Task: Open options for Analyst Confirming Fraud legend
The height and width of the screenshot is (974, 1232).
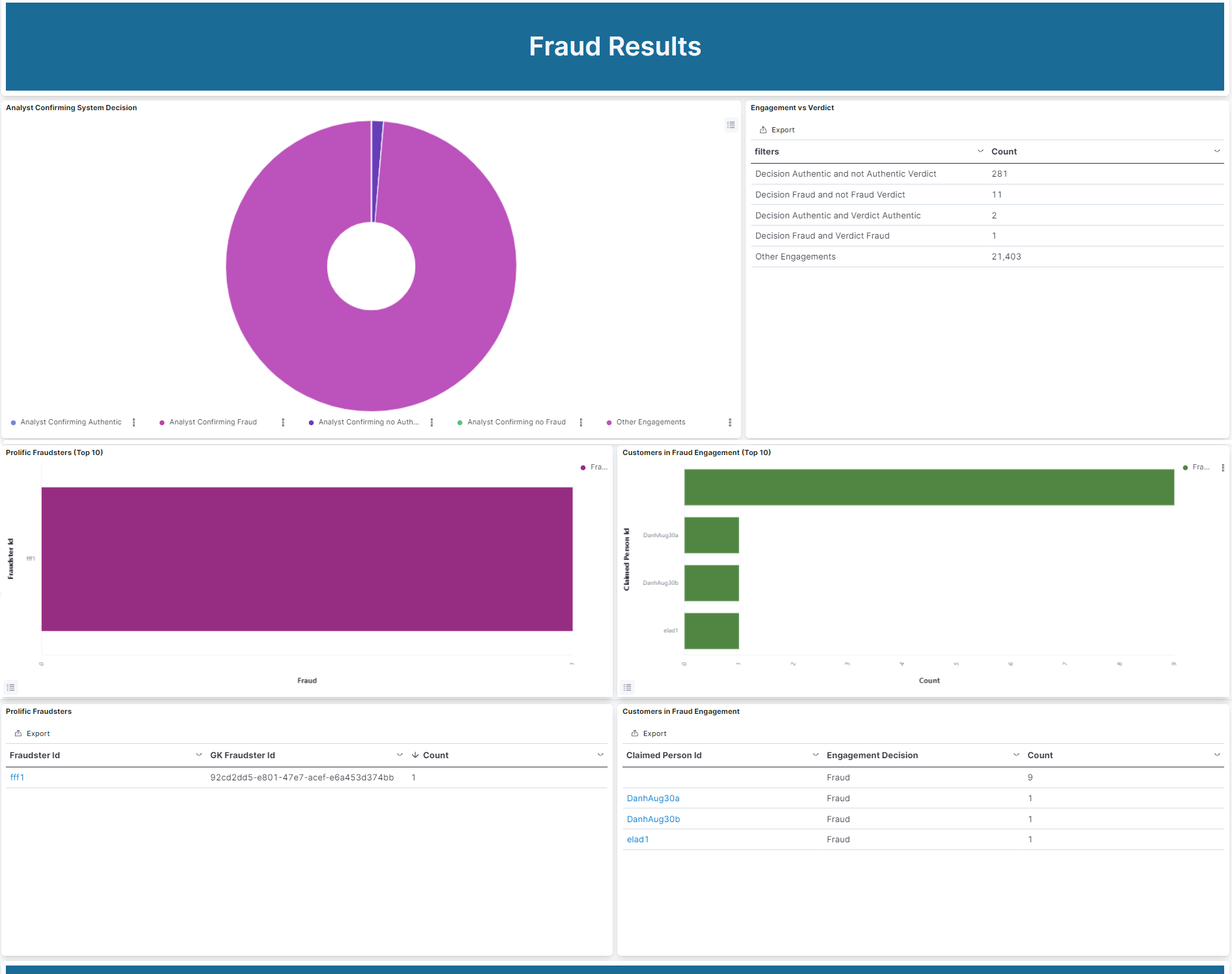Action: coord(283,422)
